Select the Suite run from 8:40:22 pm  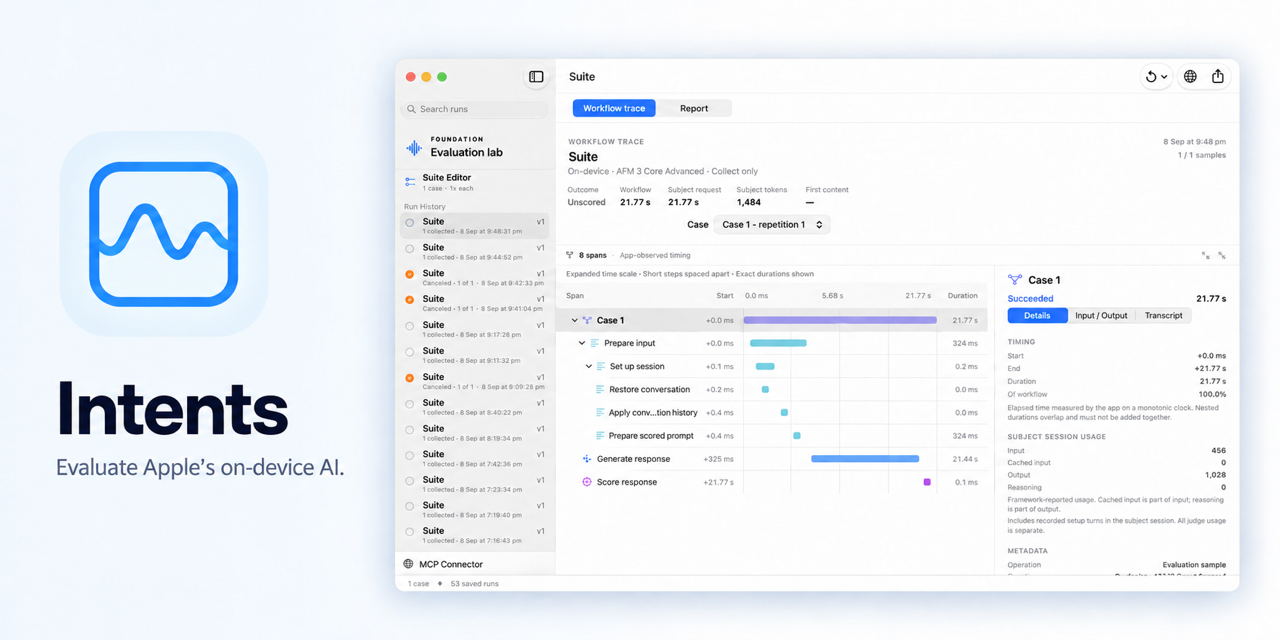tap(475, 406)
